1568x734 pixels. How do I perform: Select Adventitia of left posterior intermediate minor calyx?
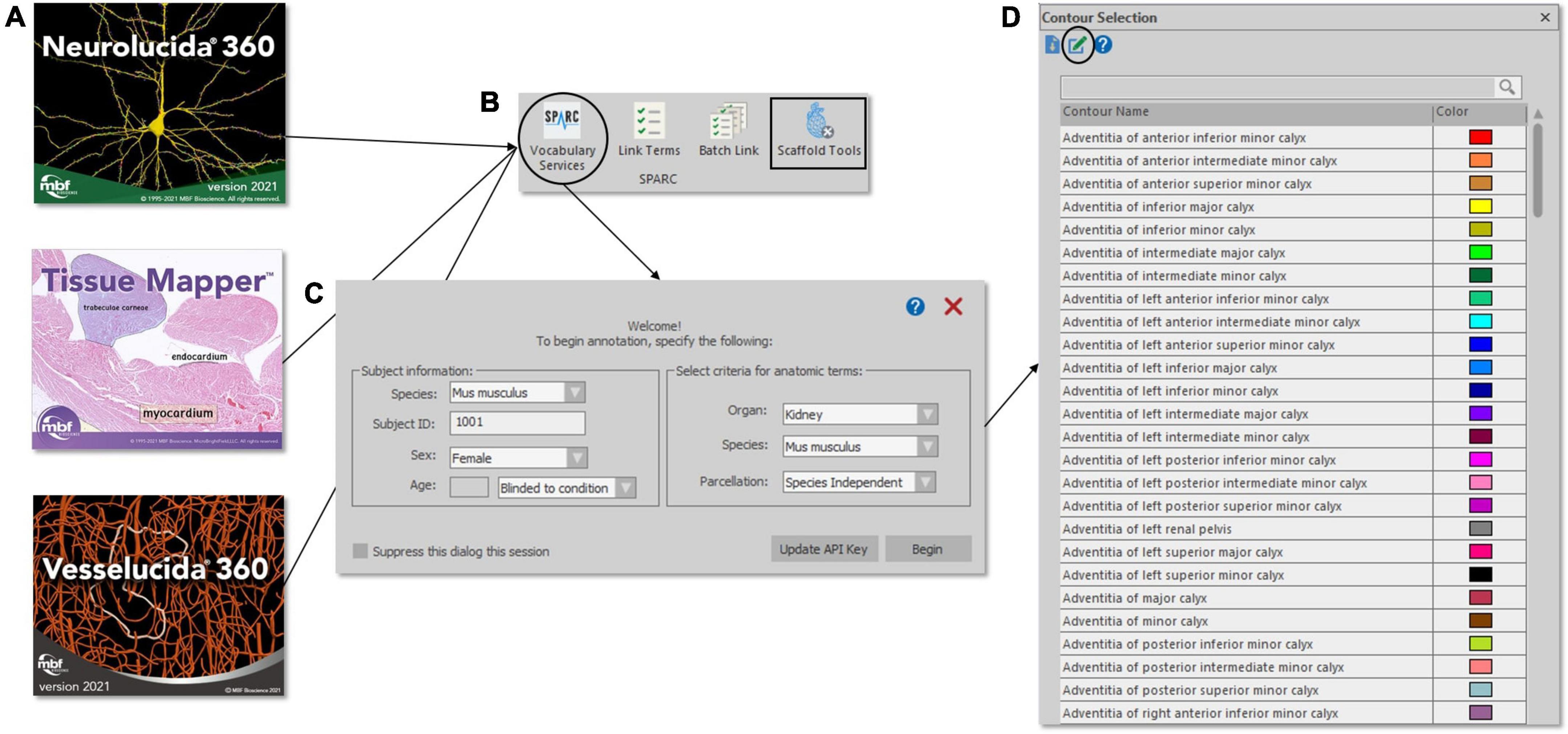pos(1293,483)
